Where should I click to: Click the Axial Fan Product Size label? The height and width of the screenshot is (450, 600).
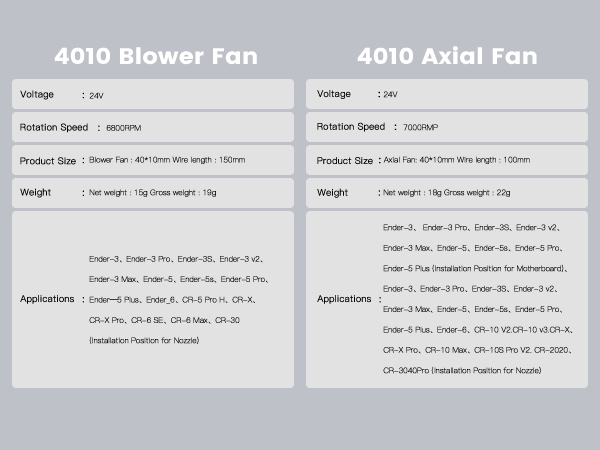click(344, 161)
